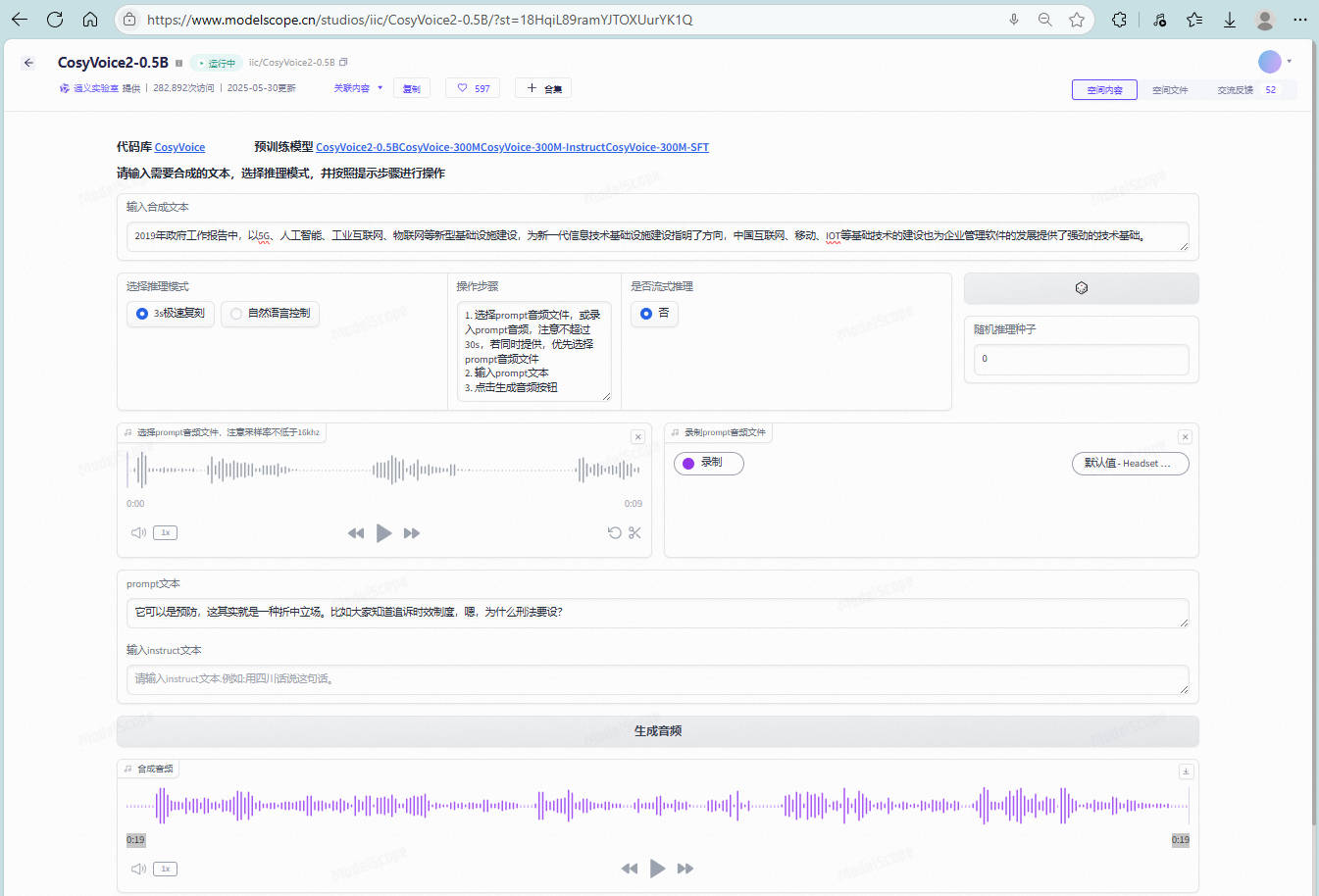
Task: Open the browser home page icon
Action: tap(90, 20)
